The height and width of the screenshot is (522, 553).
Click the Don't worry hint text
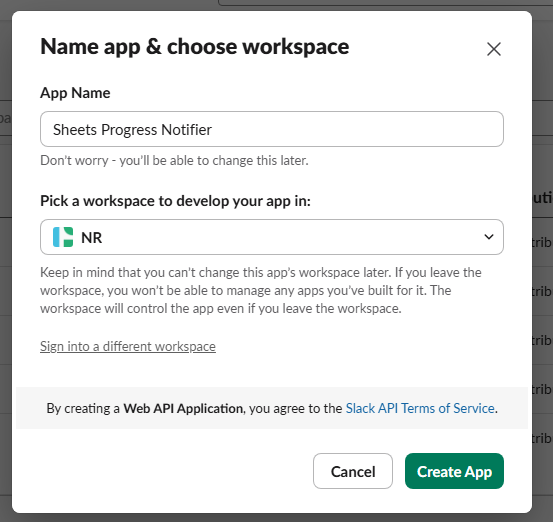pos(174,160)
